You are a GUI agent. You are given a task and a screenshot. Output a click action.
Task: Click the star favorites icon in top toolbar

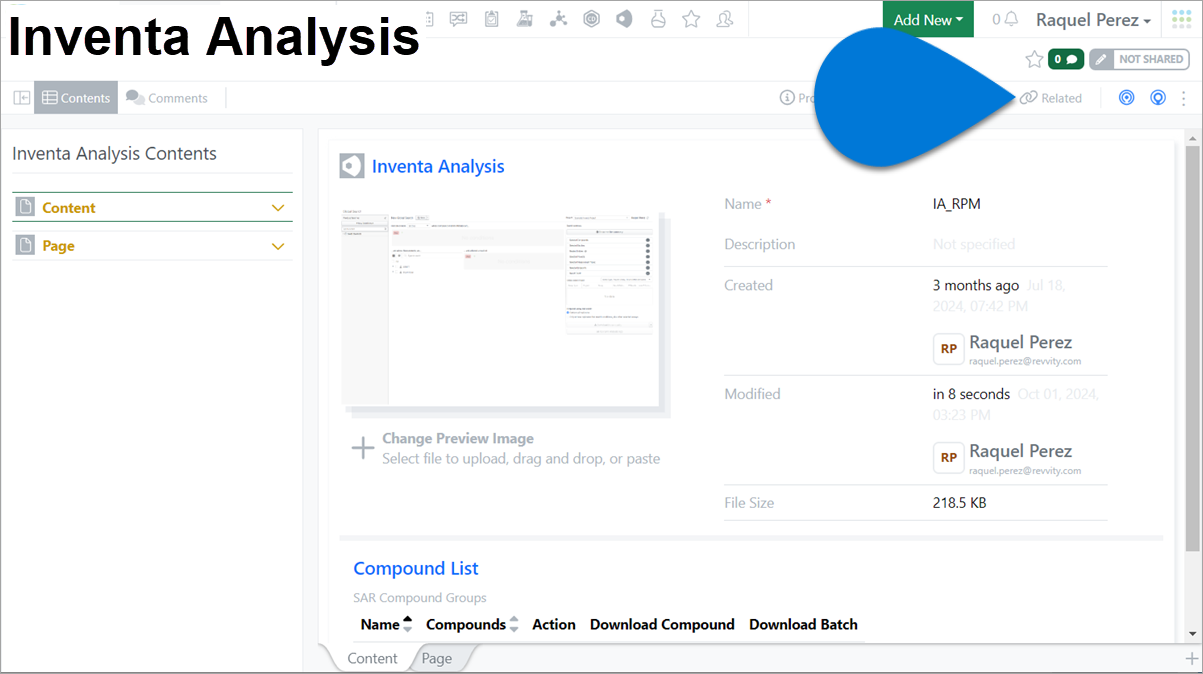[691, 19]
